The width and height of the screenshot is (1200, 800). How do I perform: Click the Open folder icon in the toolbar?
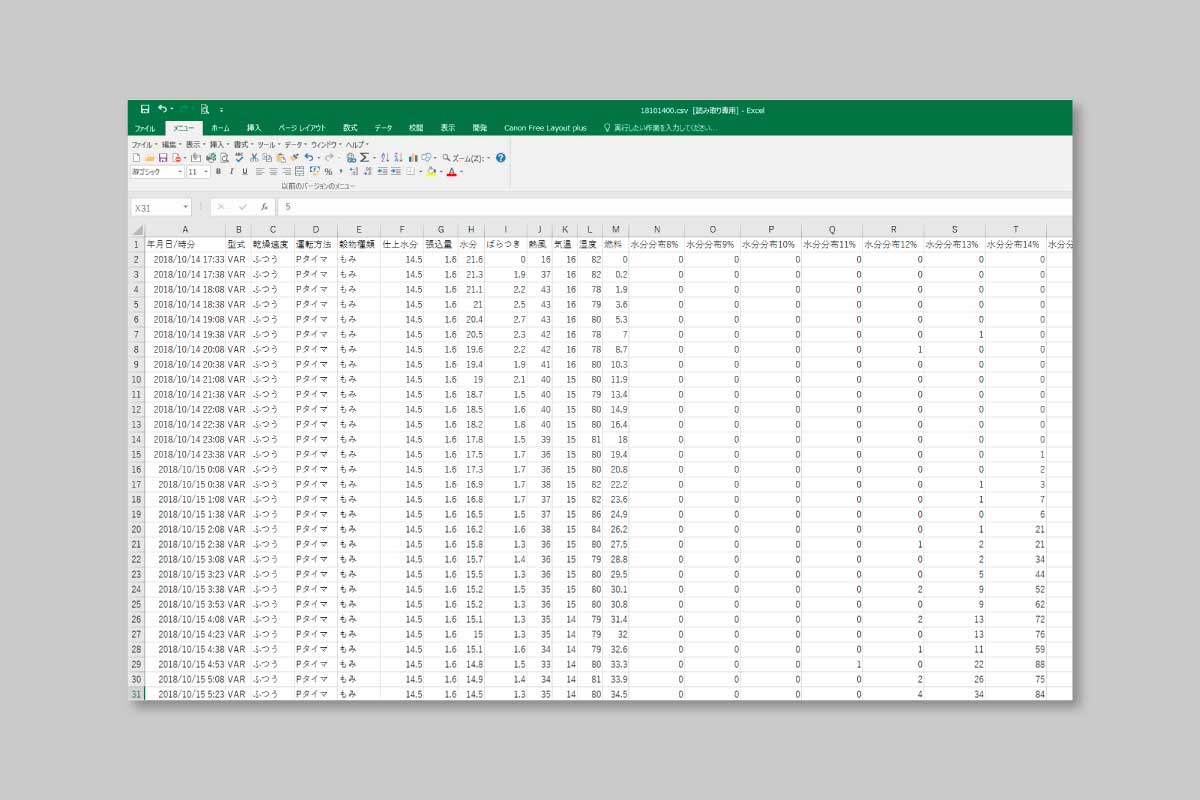pyautogui.click(x=150, y=158)
